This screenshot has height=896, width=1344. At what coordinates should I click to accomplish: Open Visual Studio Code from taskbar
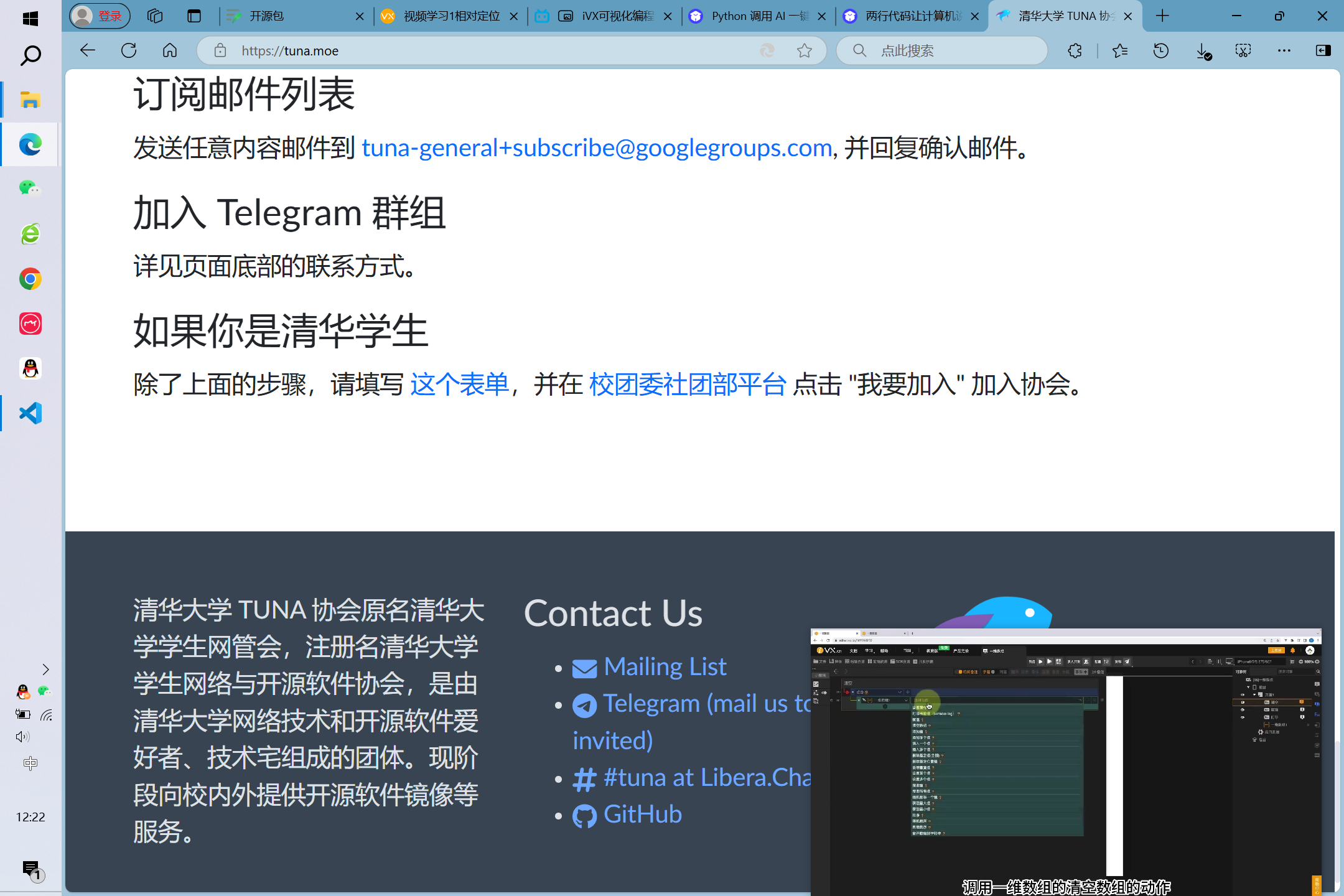point(30,413)
